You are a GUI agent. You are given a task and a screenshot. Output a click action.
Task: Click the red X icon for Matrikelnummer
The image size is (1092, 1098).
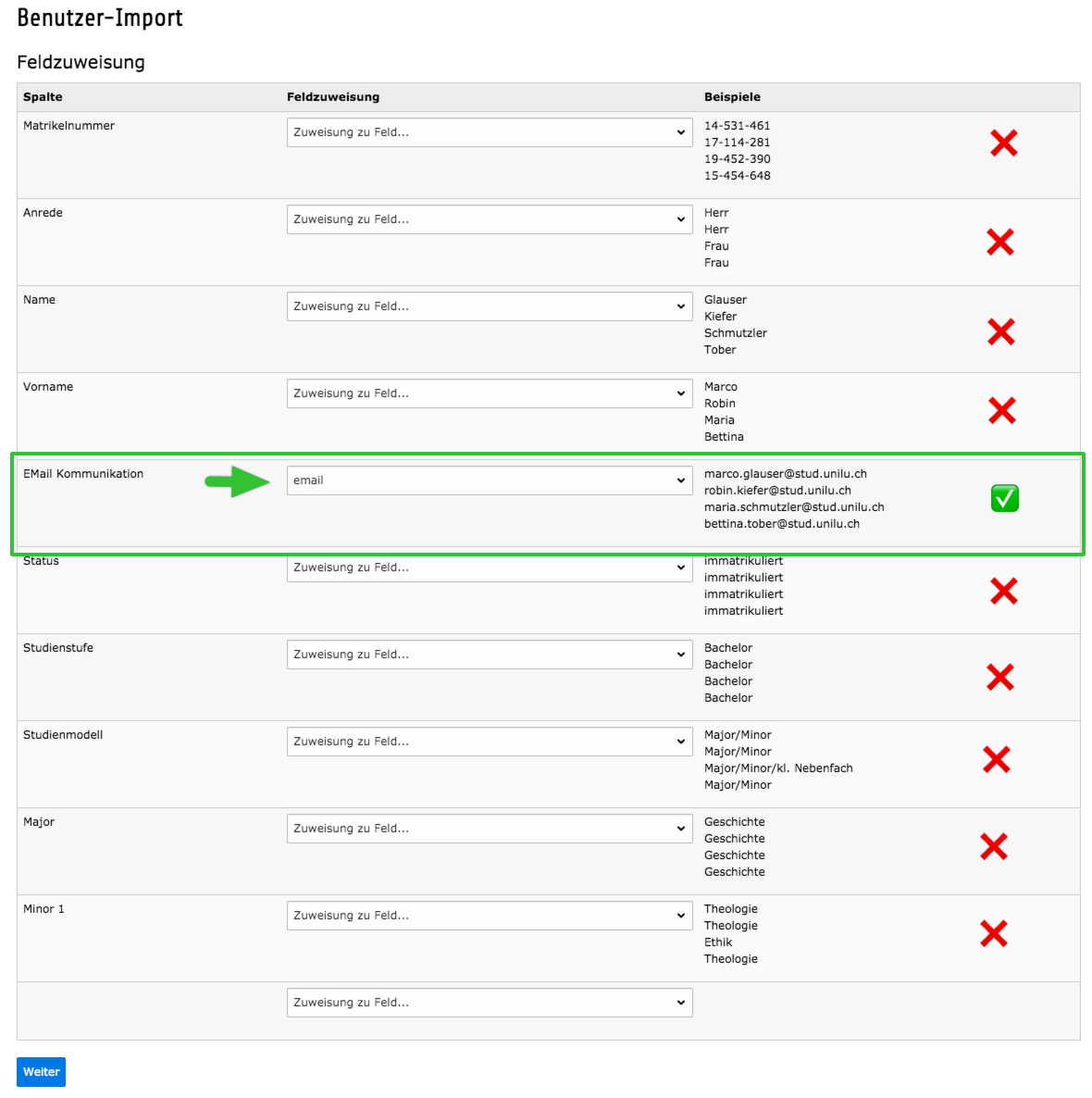click(x=1004, y=143)
